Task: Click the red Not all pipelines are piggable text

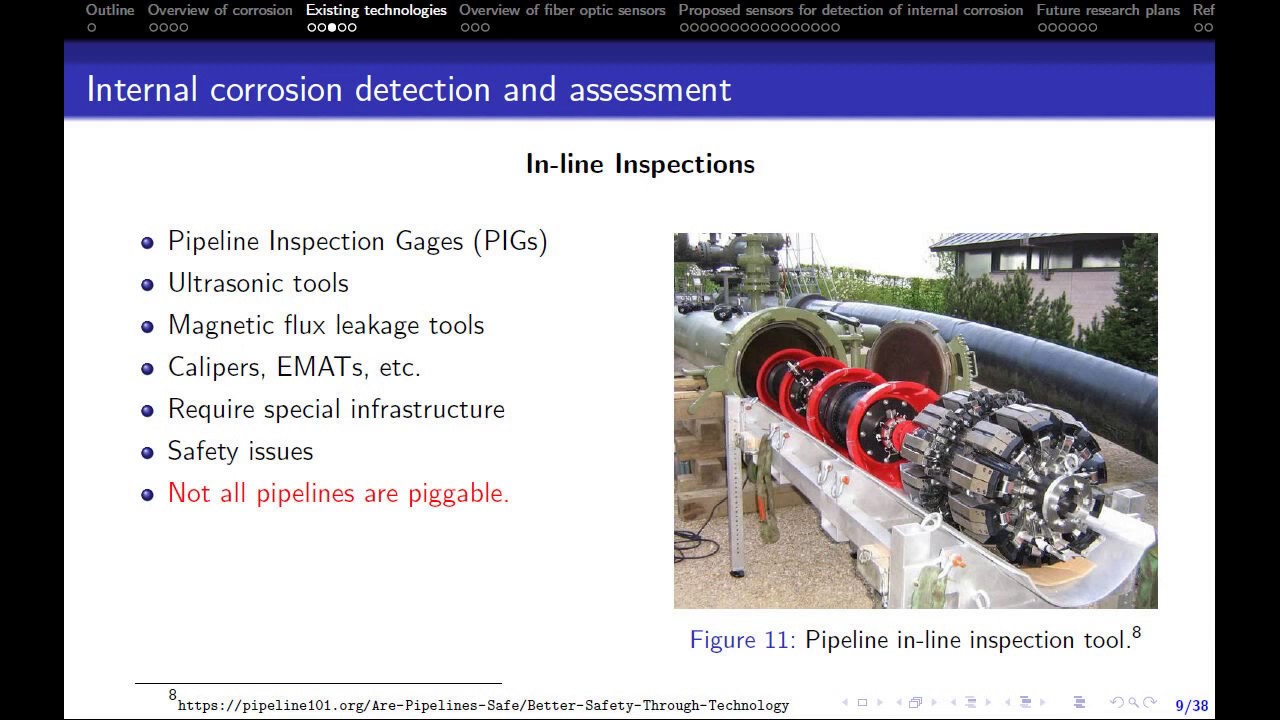Action: pyautogui.click(x=339, y=493)
